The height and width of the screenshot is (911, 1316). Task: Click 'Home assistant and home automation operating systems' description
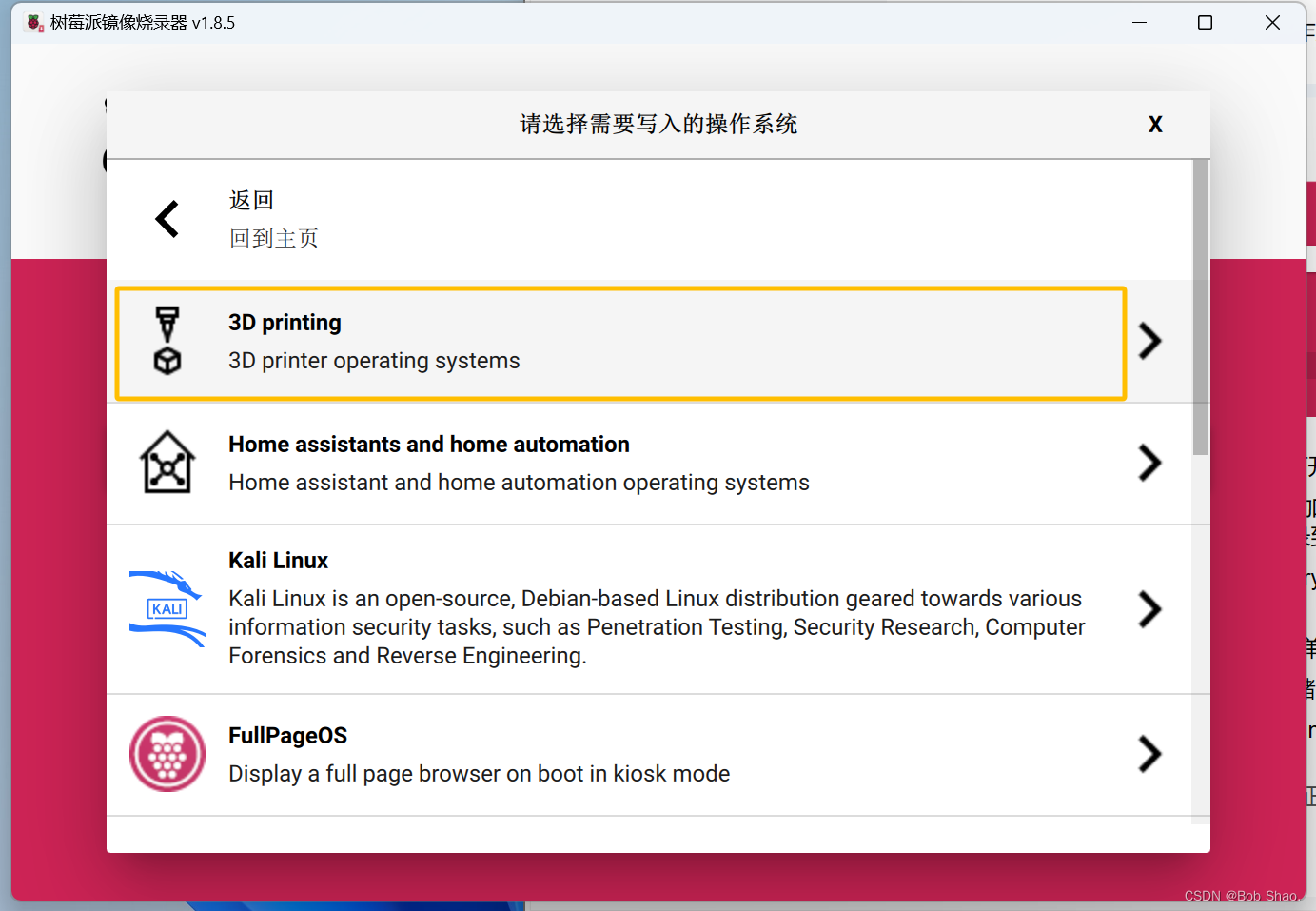(519, 483)
